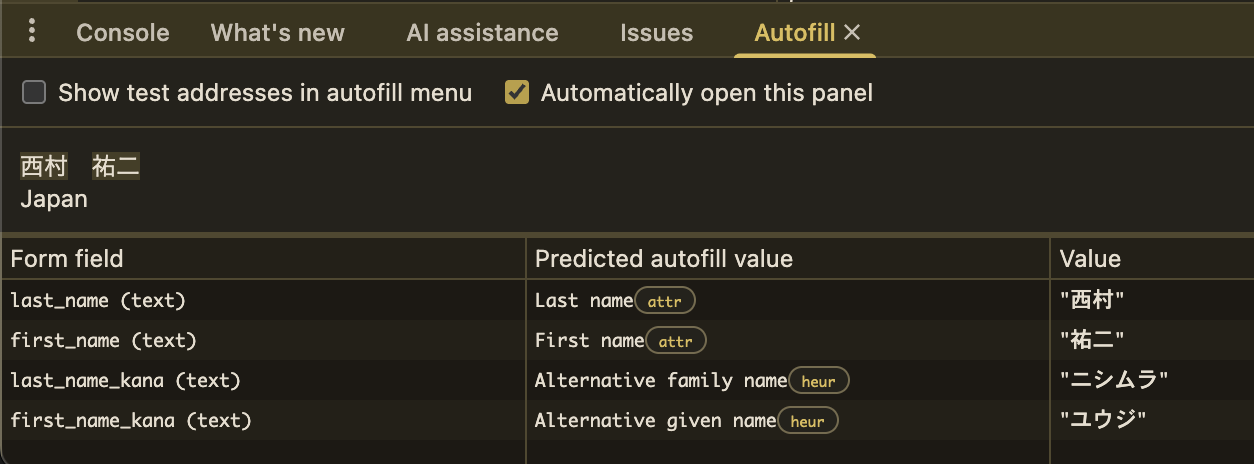
Task: Click the Form field column header
Action: [x=67, y=259]
